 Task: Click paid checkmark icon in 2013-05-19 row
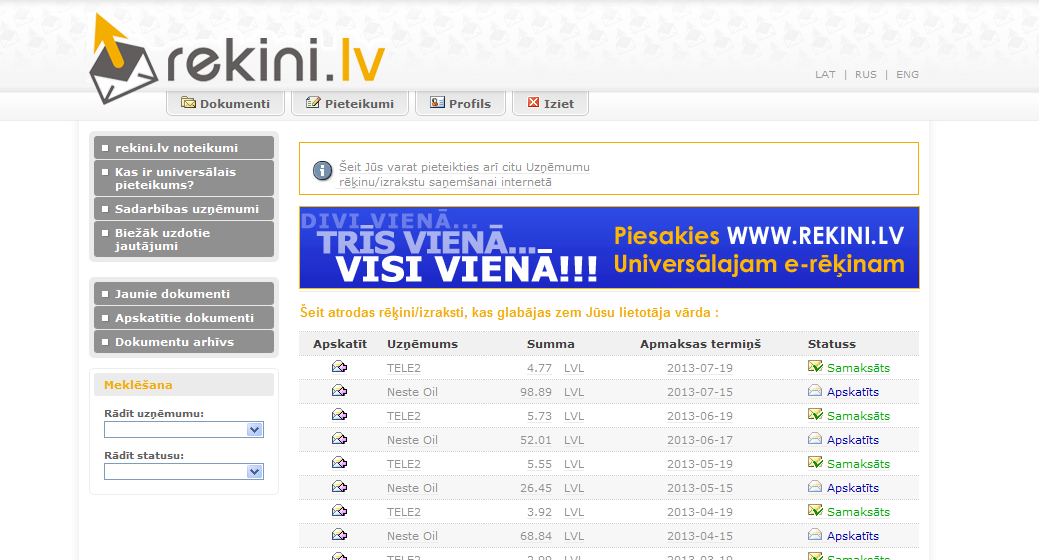click(x=815, y=462)
